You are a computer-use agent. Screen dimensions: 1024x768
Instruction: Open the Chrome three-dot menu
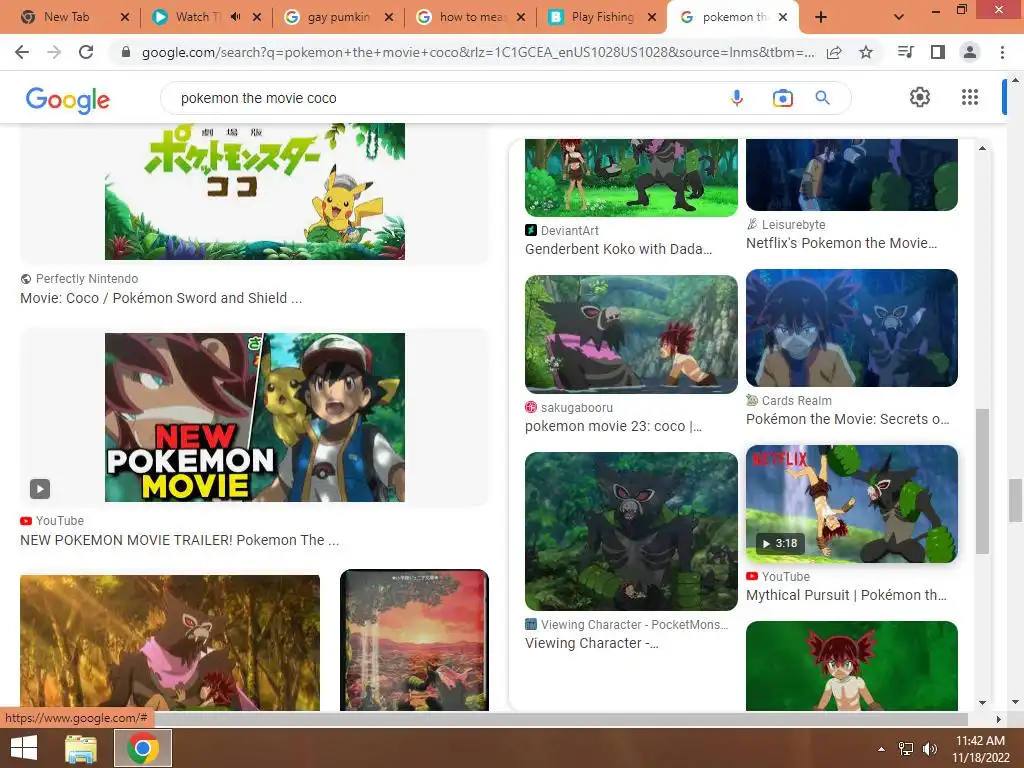1002,52
